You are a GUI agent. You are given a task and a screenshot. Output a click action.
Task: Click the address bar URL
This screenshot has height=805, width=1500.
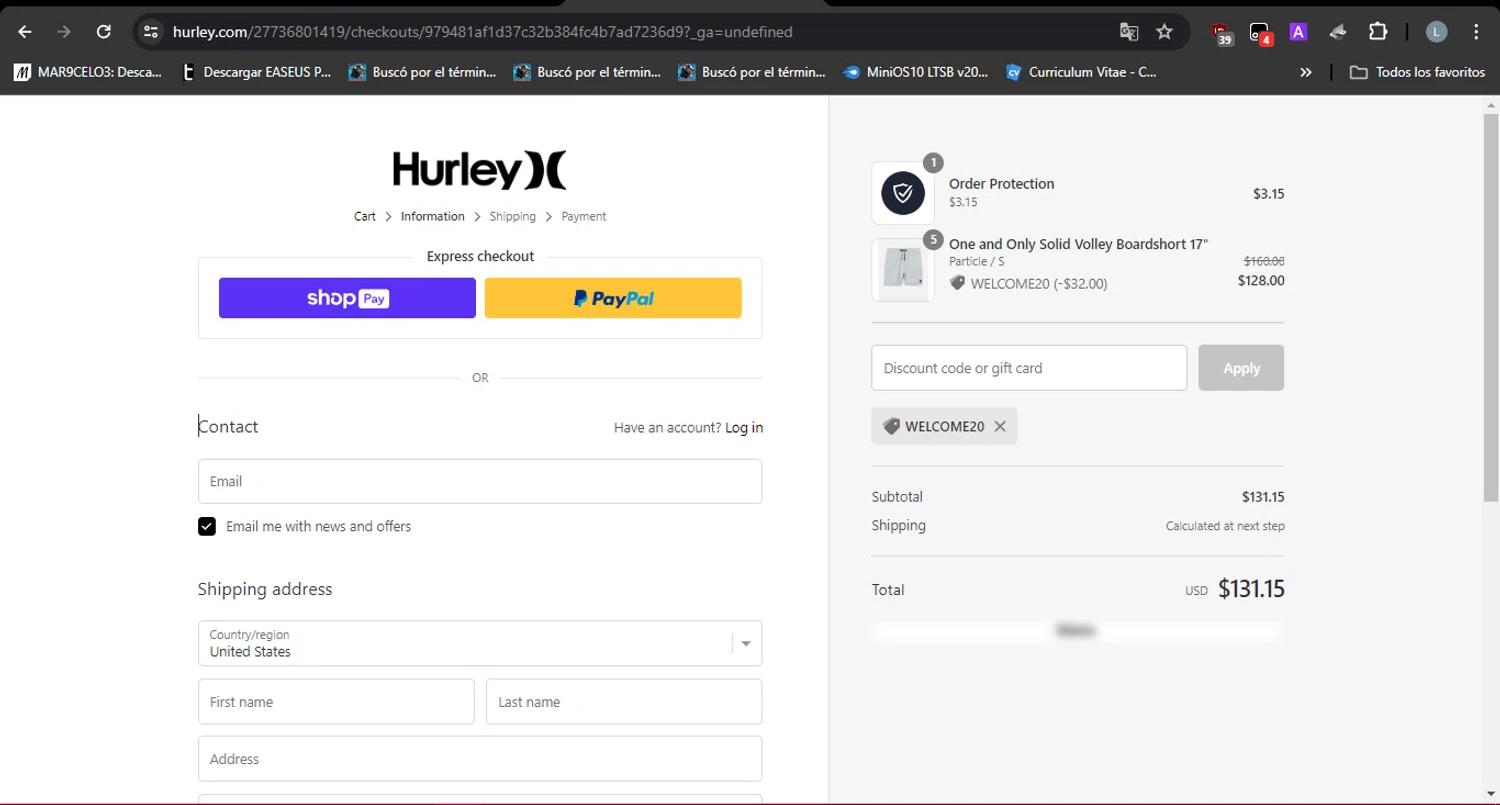pos(483,32)
